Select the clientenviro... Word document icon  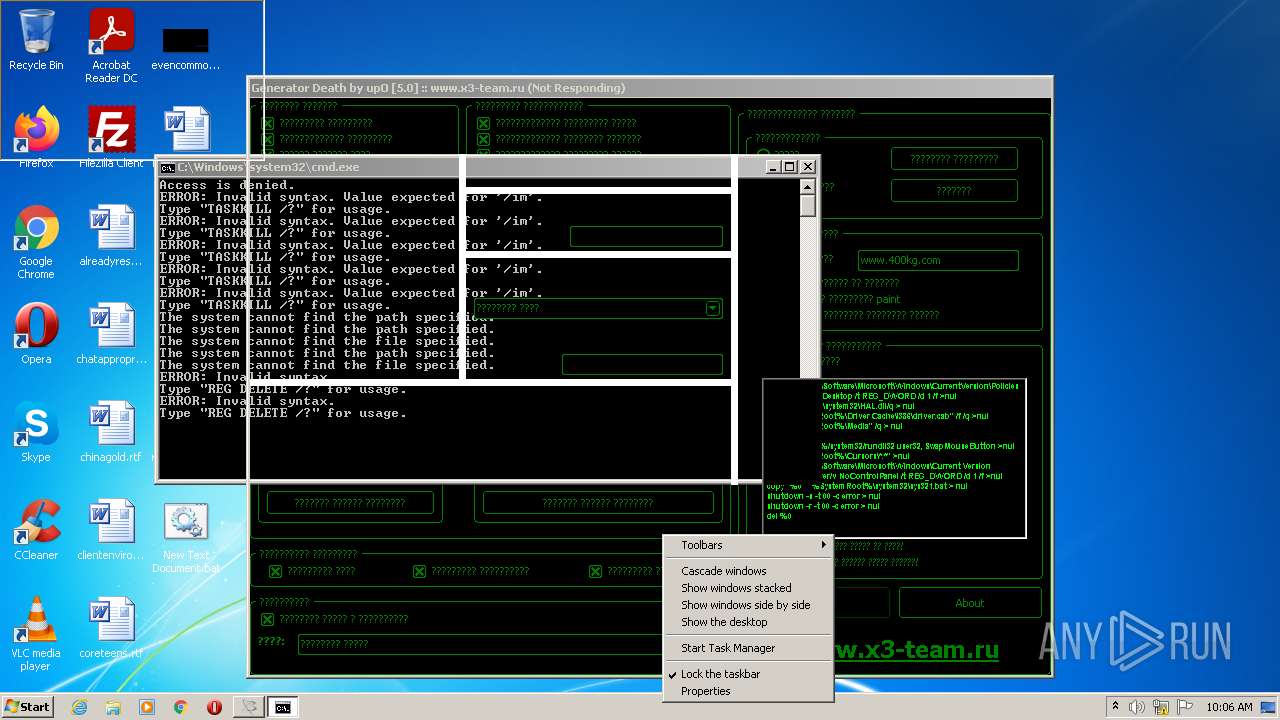111,530
